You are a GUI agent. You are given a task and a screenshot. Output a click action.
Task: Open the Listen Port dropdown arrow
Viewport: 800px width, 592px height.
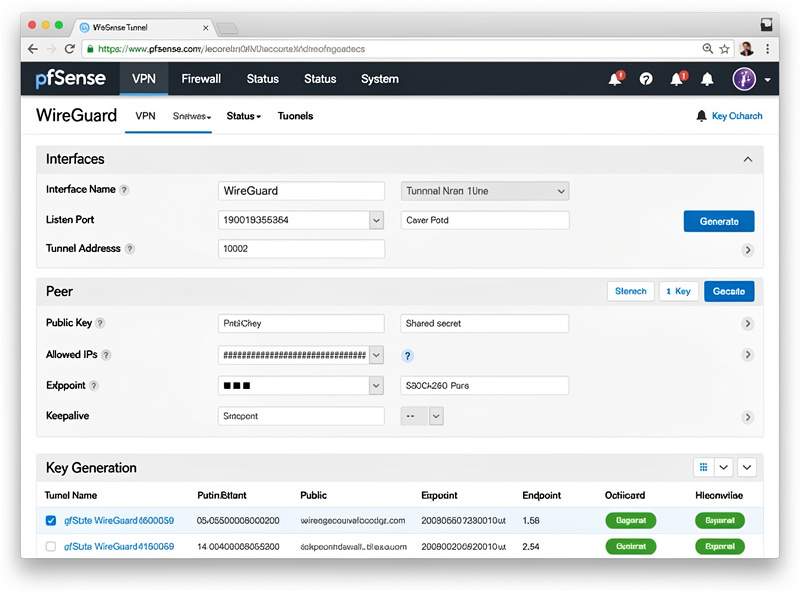point(377,220)
